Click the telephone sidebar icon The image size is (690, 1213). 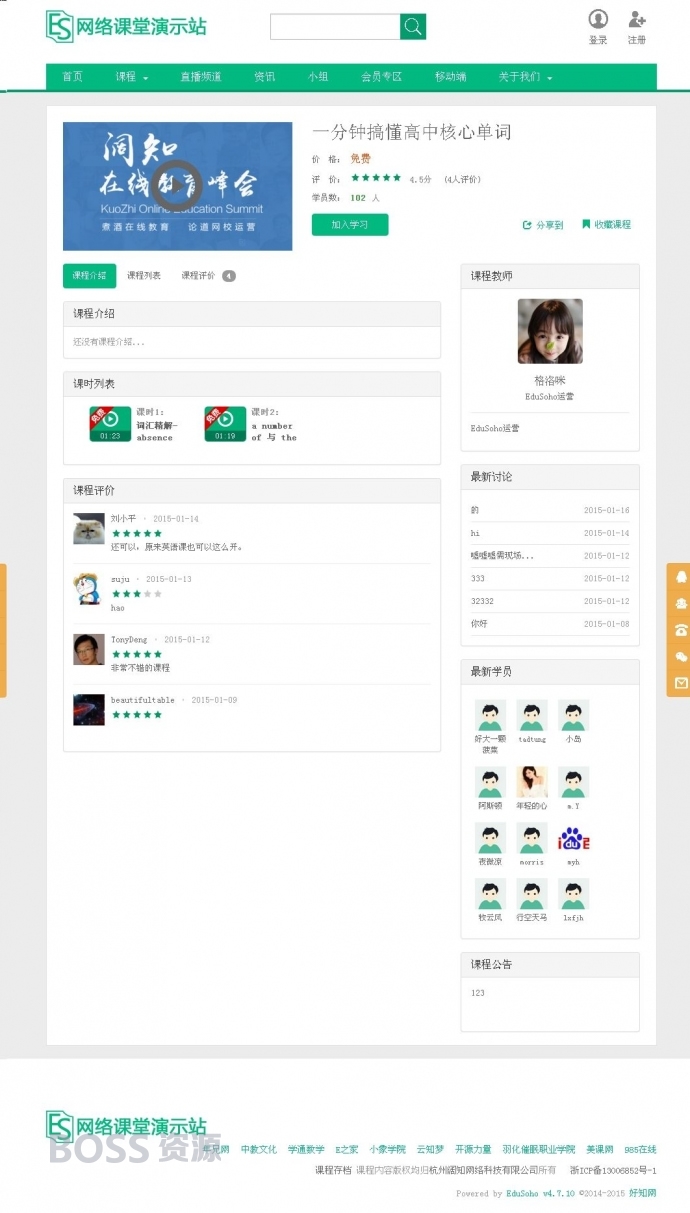point(681,630)
